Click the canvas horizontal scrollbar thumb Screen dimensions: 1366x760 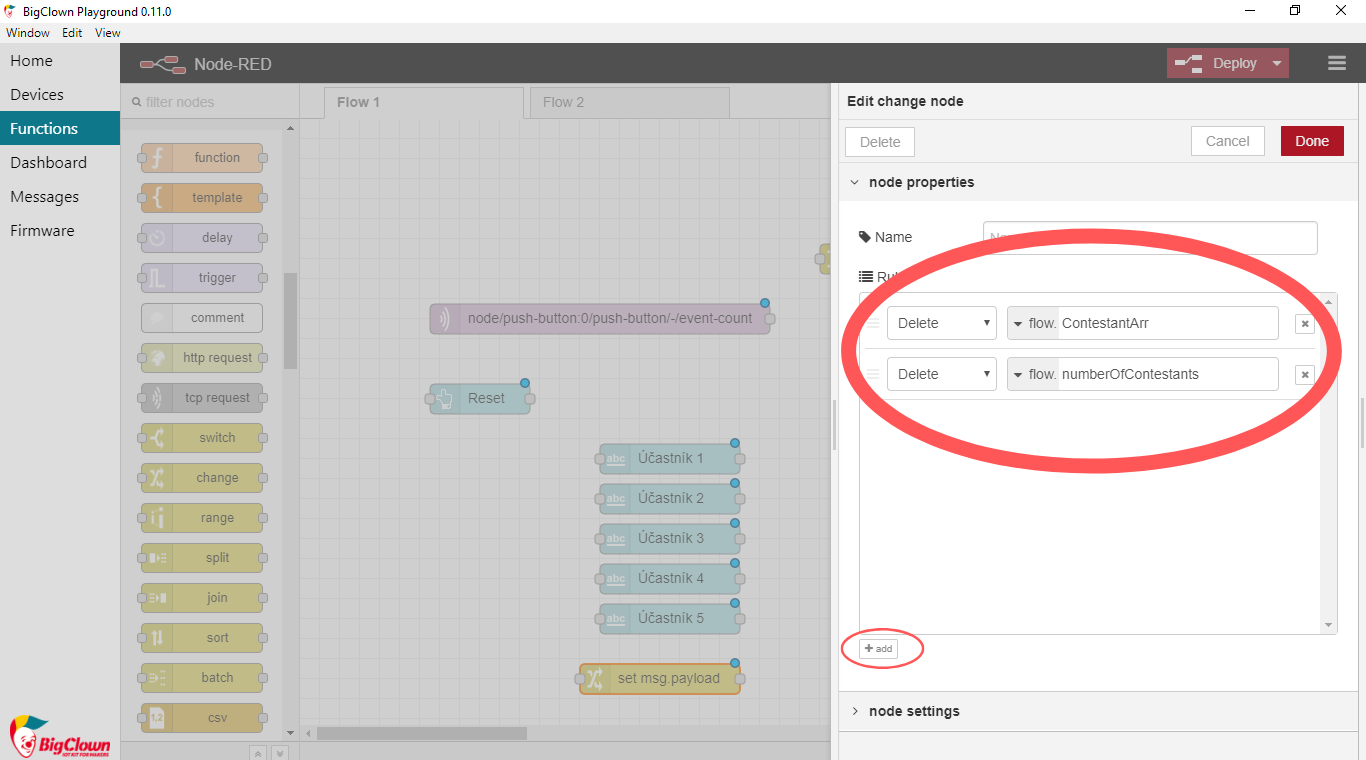point(422,733)
